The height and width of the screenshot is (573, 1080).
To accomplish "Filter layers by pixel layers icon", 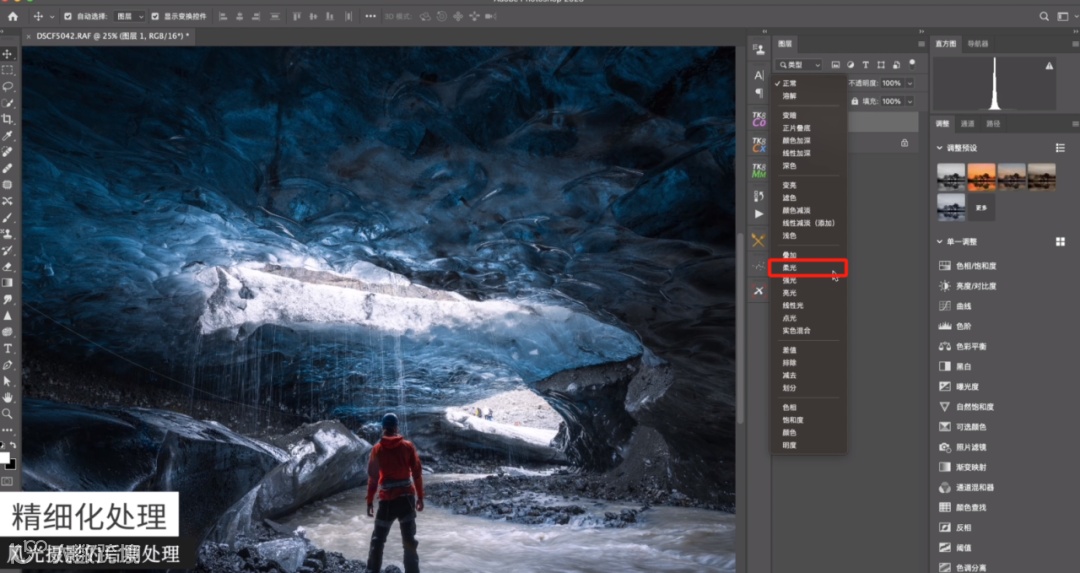I will (x=835, y=65).
